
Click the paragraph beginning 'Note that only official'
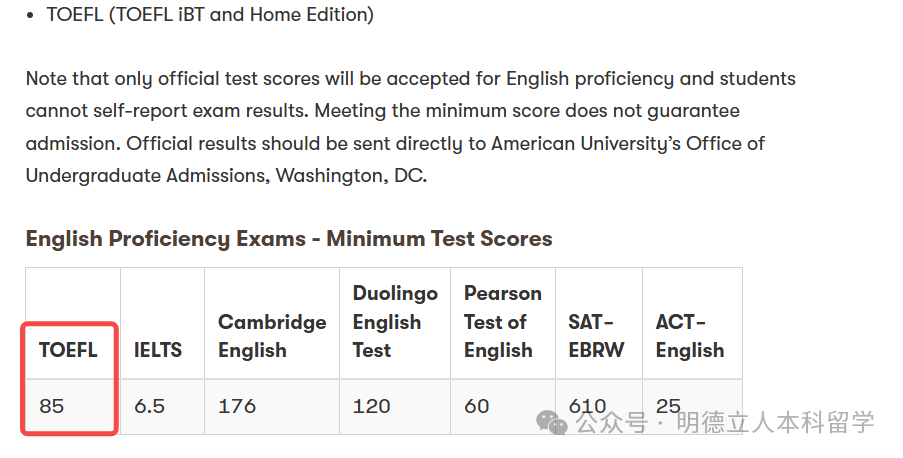pyautogui.click(x=410, y=78)
